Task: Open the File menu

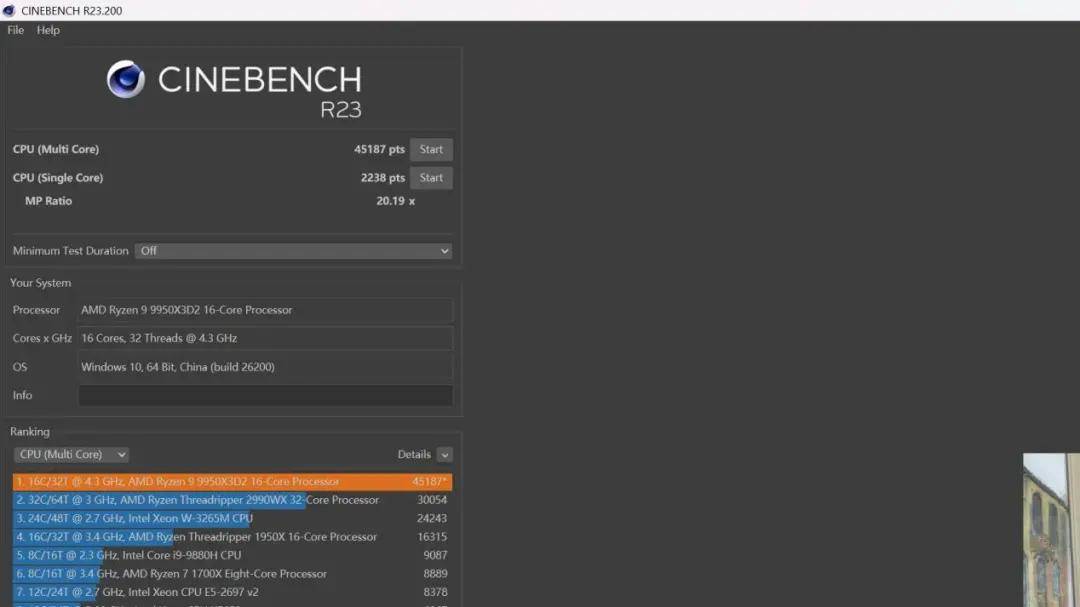Action: [x=15, y=30]
